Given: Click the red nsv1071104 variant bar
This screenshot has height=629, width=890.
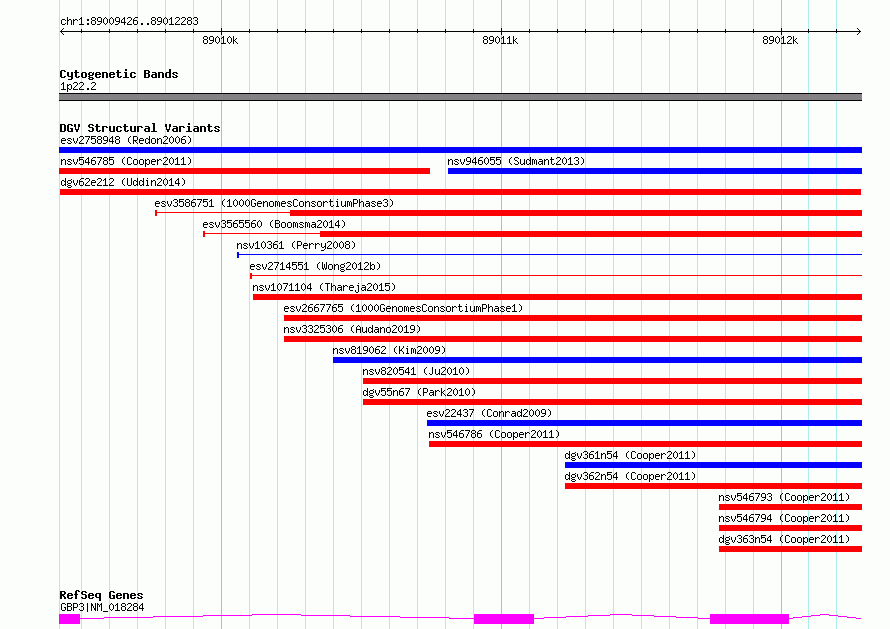Looking at the screenshot, I should click(x=557, y=297).
